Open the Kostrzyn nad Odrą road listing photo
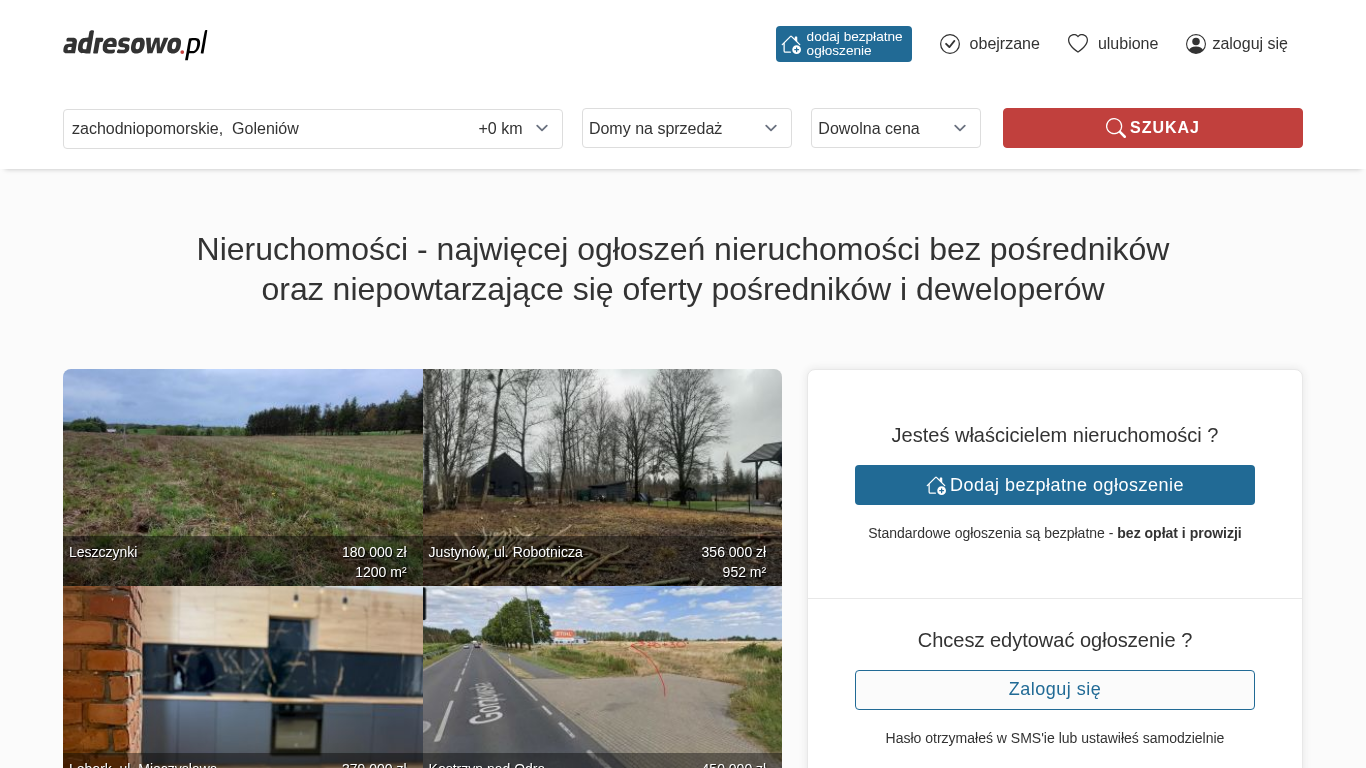 pos(602,670)
